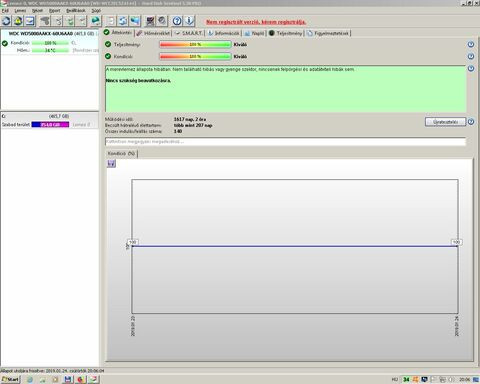This screenshot has width=480, height=384.
Task: Click the help icon next to green status text
Action: 471,68
